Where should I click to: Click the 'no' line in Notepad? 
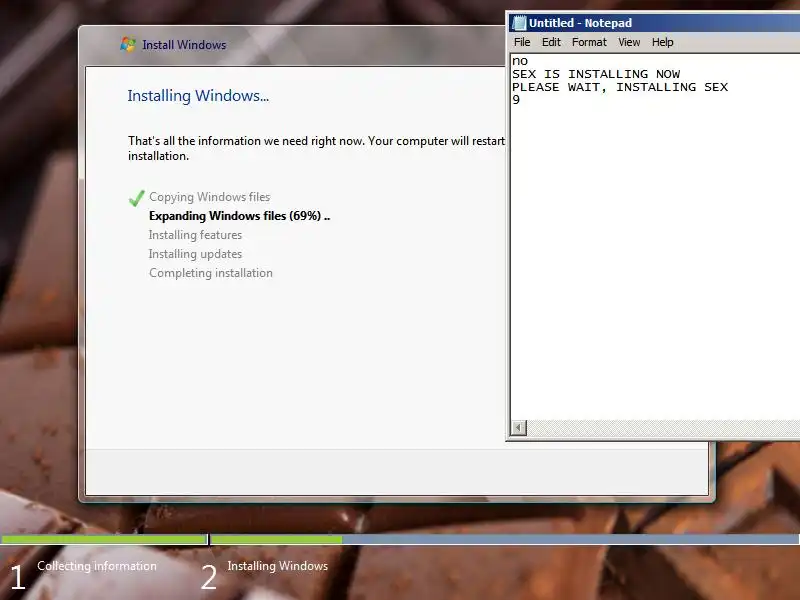[520, 61]
